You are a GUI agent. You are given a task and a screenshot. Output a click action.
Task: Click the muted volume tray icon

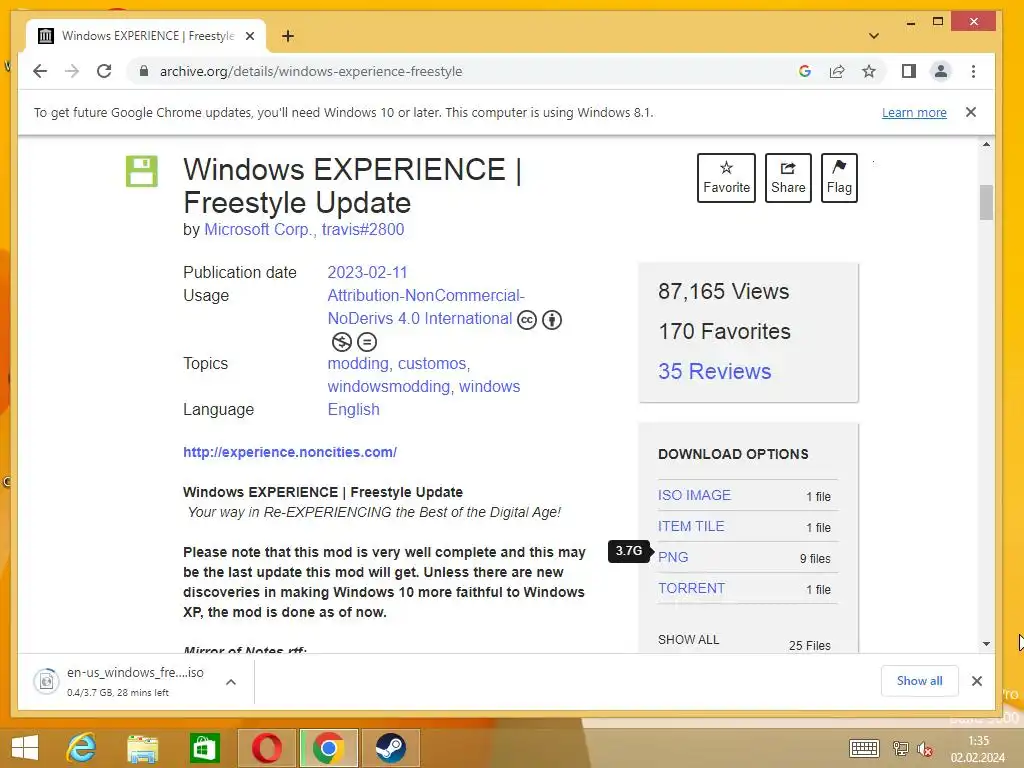[925, 749]
